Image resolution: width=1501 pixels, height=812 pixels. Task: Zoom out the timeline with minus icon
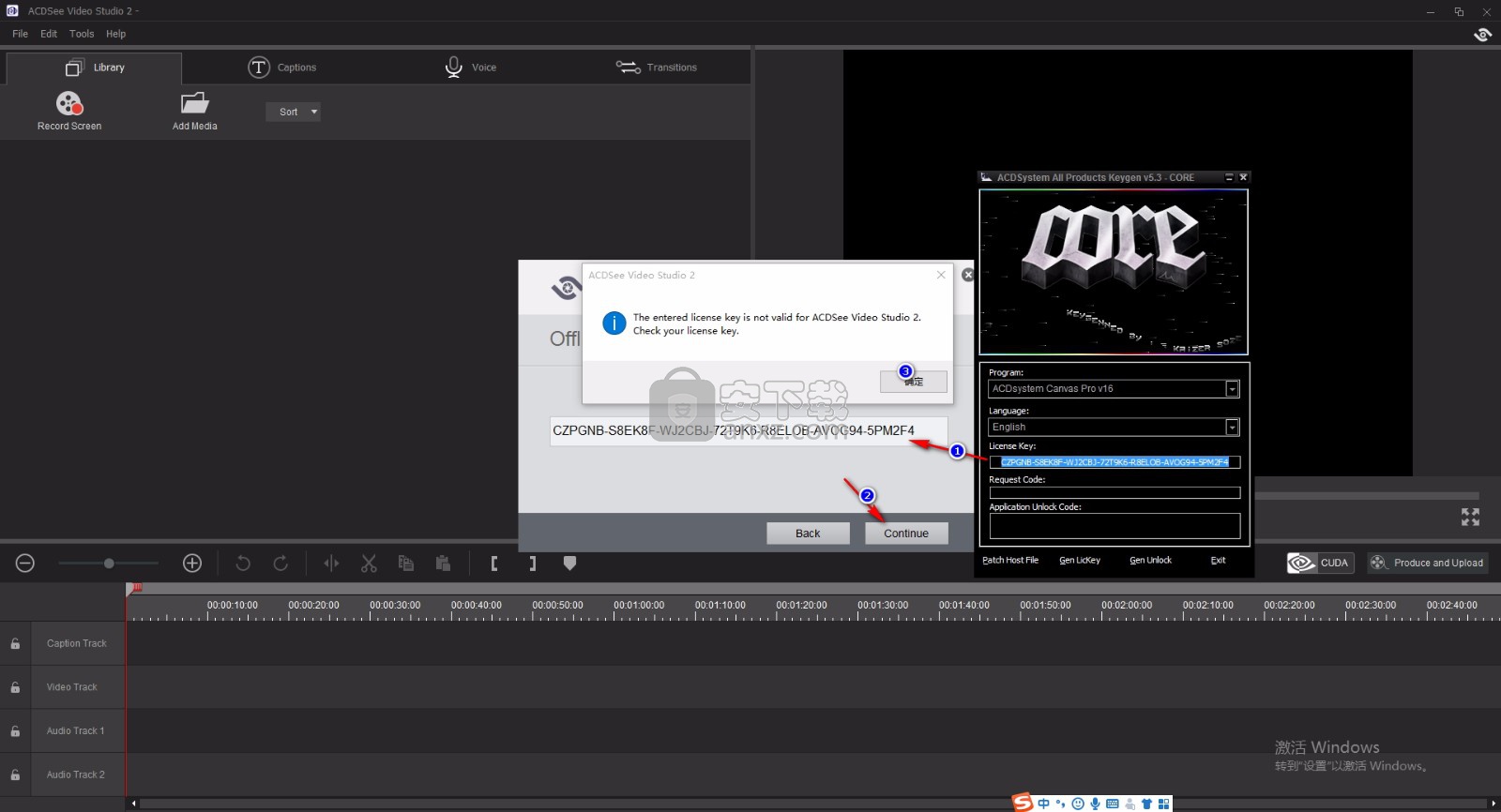[25, 563]
